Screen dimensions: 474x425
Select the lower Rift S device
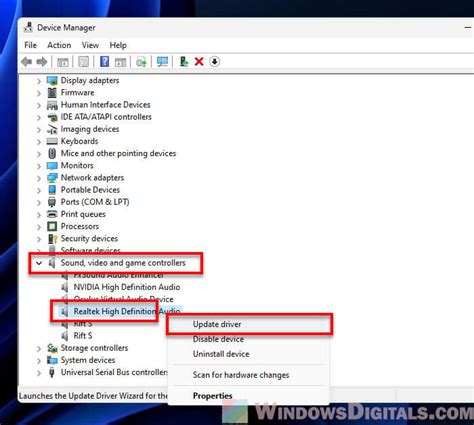(x=83, y=336)
